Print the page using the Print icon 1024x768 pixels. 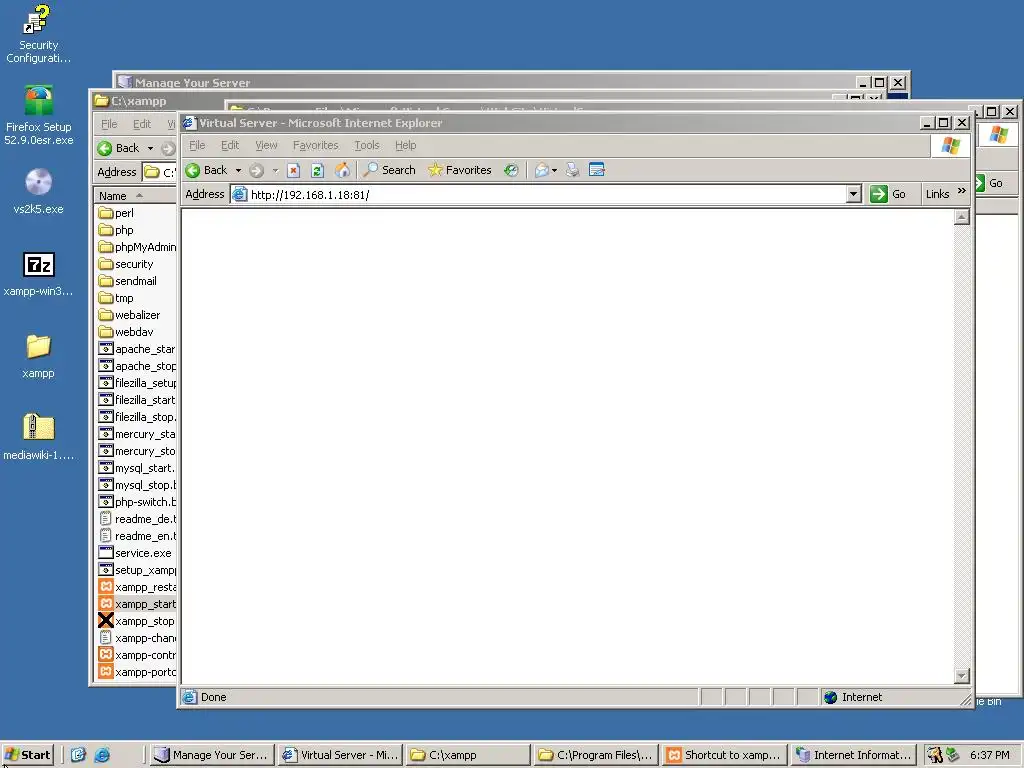pyautogui.click(x=572, y=170)
